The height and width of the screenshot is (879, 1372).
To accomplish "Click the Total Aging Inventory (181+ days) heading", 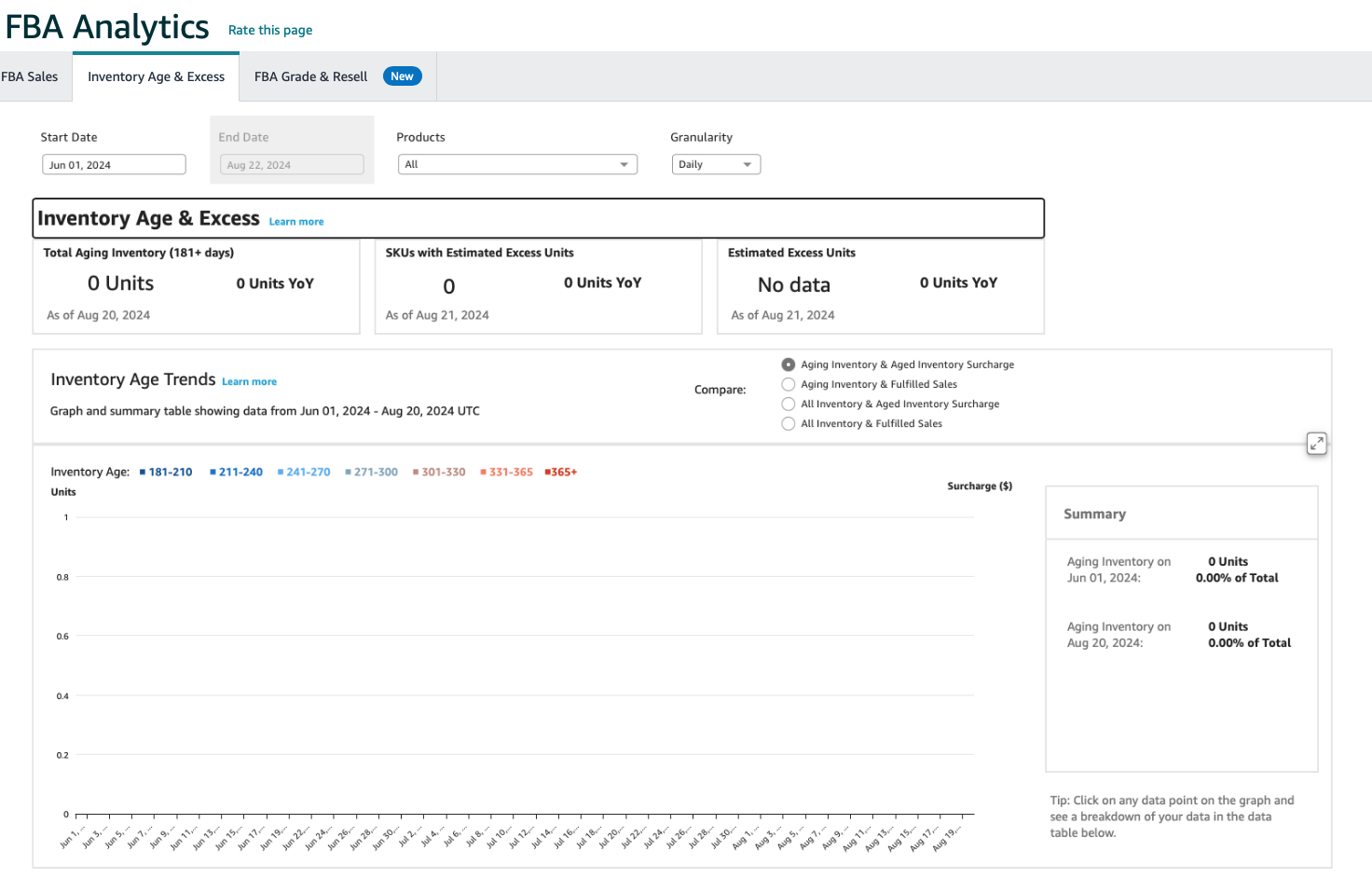I will click(139, 253).
